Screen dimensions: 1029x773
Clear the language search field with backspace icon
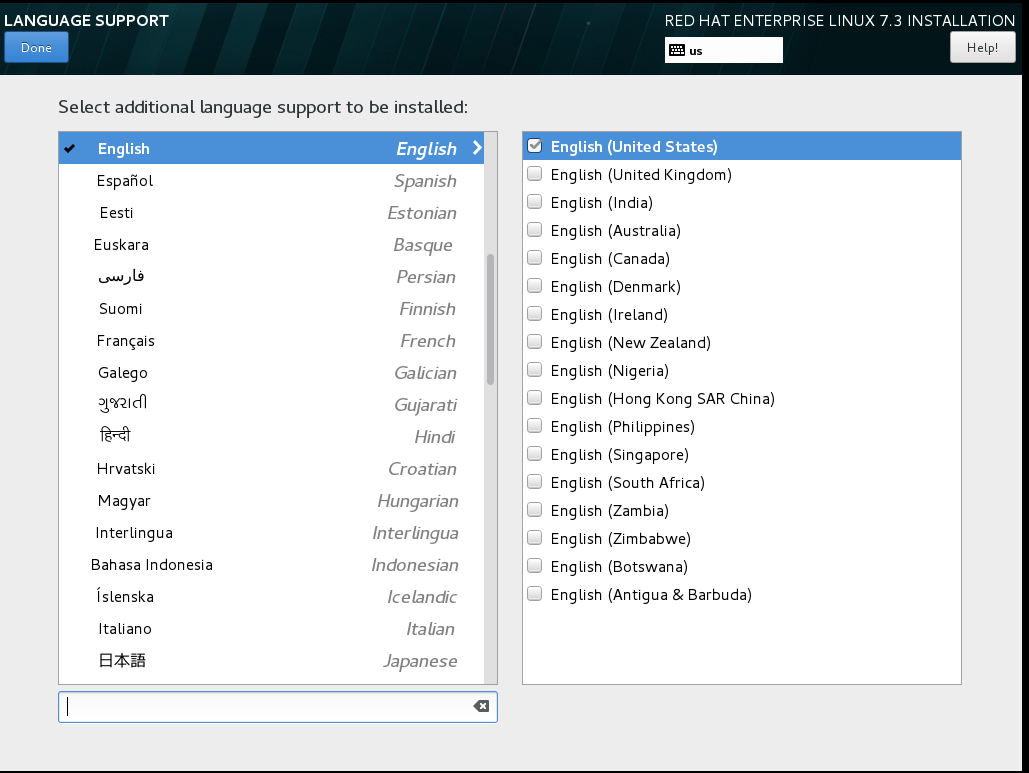pos(481,706)
